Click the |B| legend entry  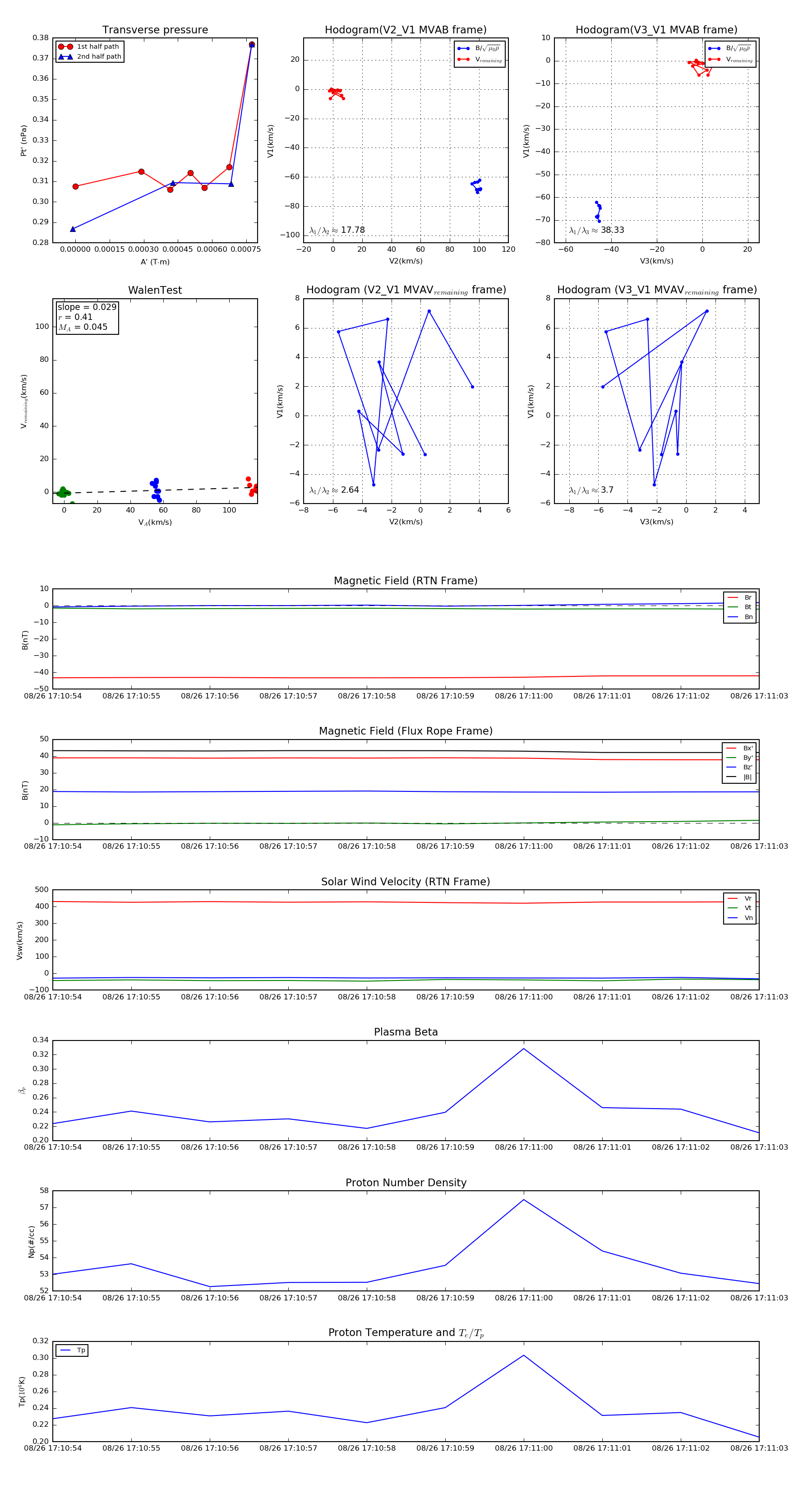(x=739, y=777)
